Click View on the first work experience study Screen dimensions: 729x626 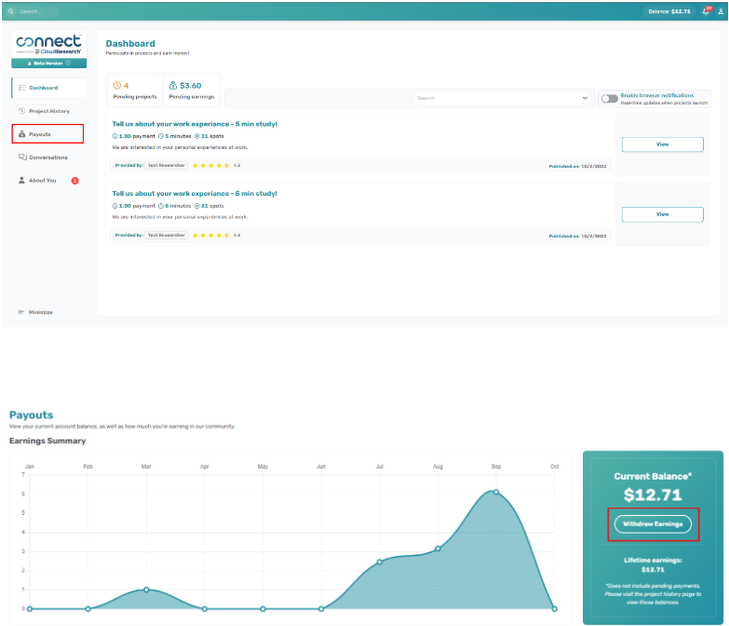tap(662, 144)
